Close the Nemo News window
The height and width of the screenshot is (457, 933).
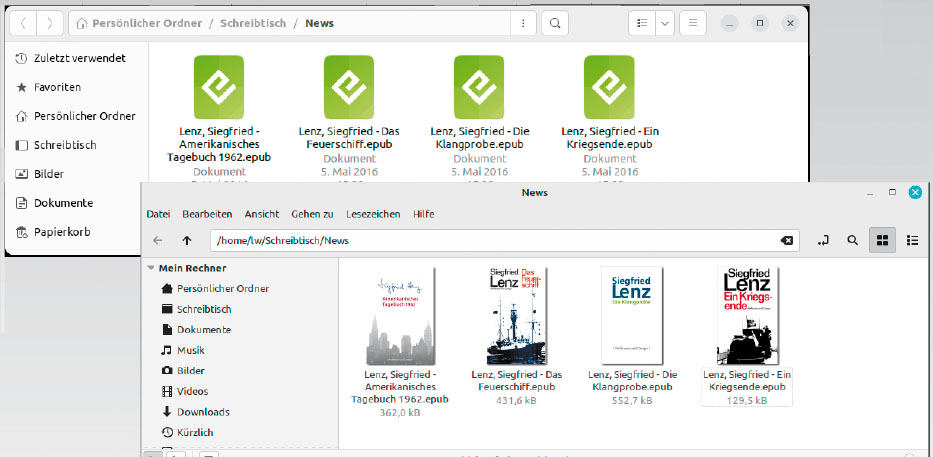pyautogui.click(x=915, y=192)
